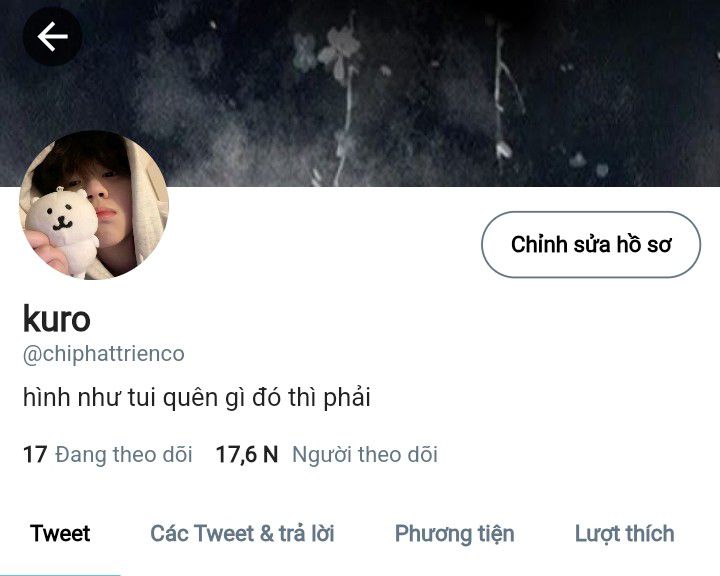The width and height of the screenshot is (720, 576).
Task: Switch to the Tweet tab
Action: [x=60, y=534]
